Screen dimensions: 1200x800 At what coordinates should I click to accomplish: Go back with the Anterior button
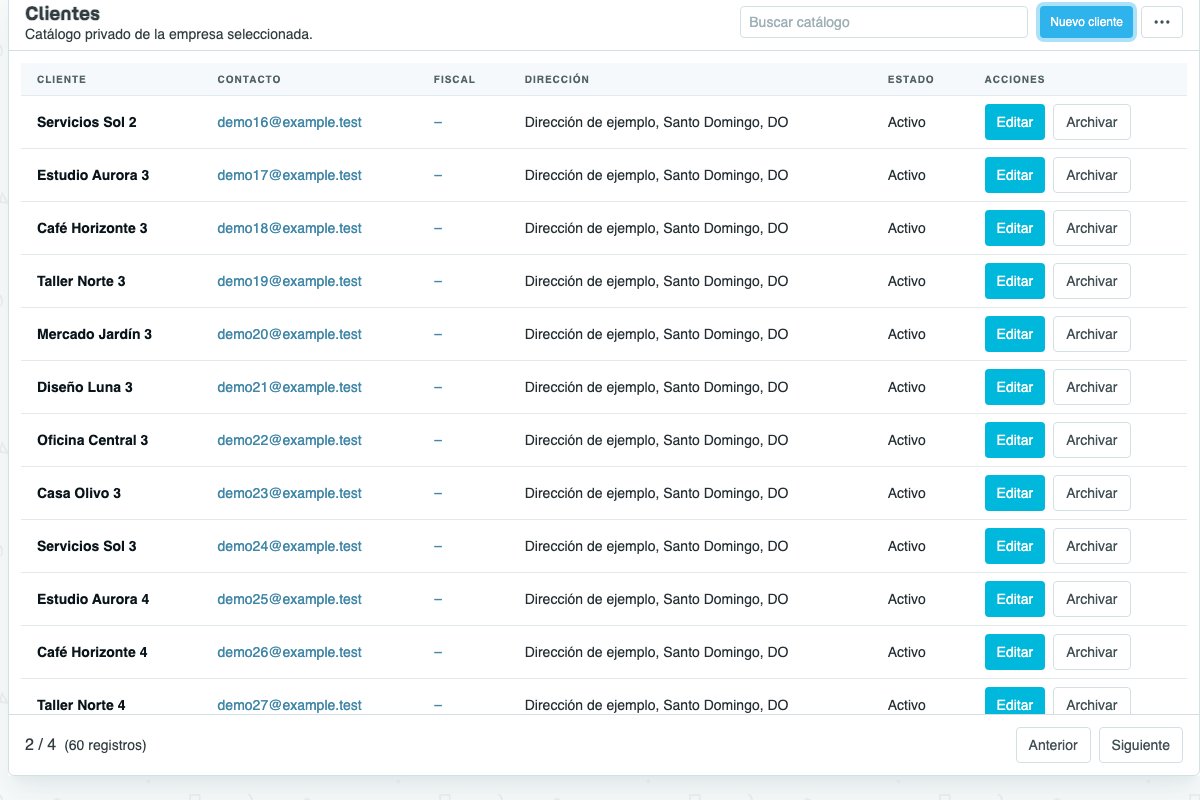tap(1053, 745)
